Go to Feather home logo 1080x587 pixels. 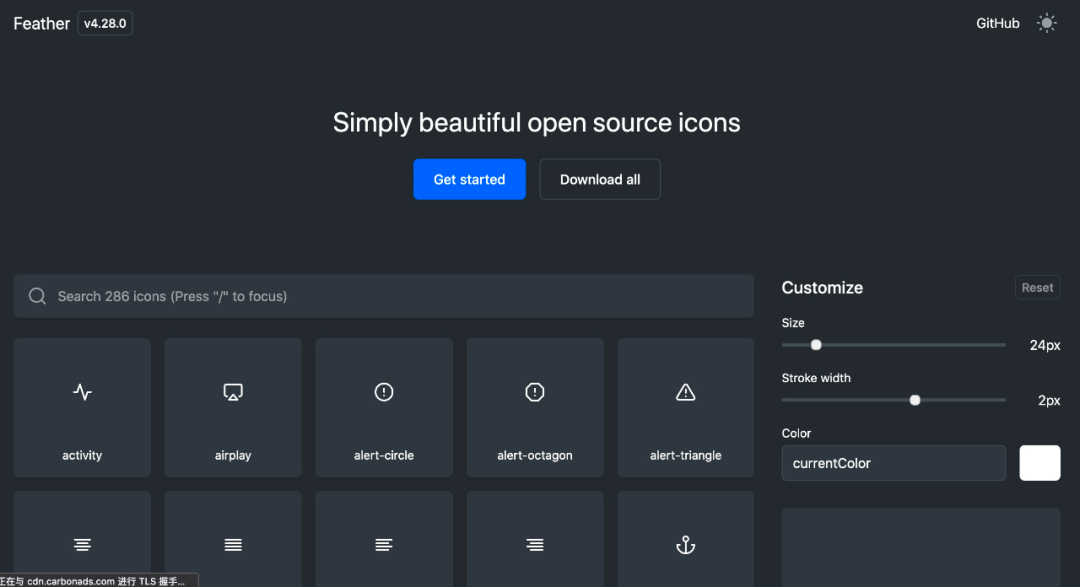pyautogui.click(x=41, y=23)
